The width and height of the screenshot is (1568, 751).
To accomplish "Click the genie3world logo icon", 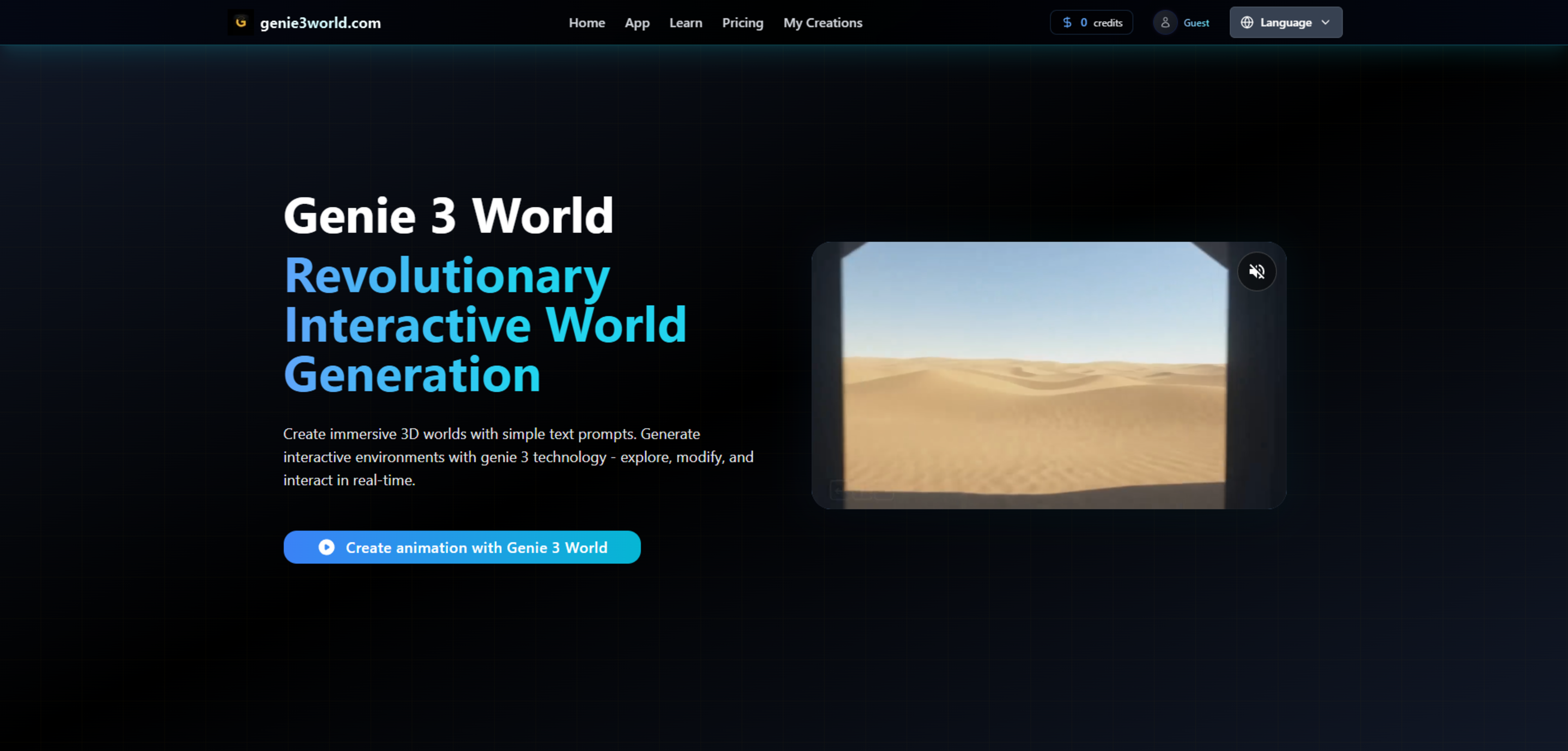I will click(x=241, y=22).
